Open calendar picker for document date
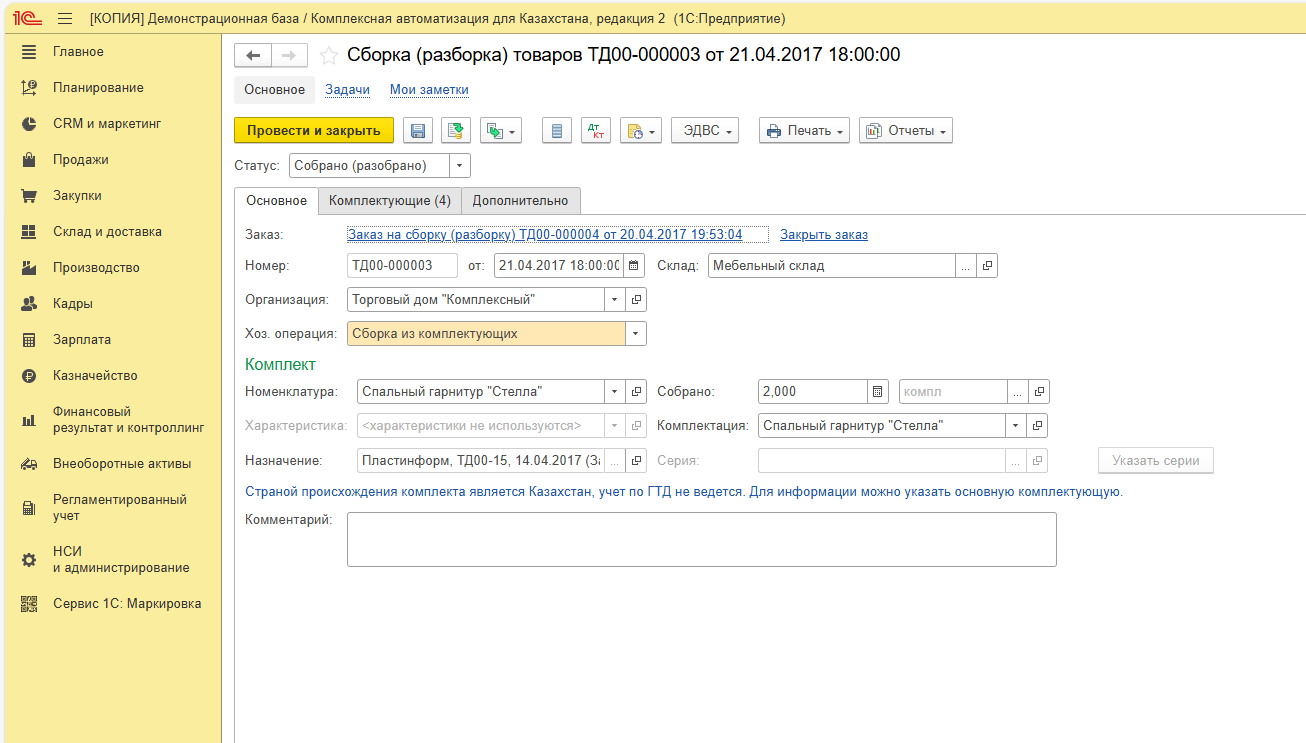The width and height of the screenshot is (1306, 743). point(635,266)
